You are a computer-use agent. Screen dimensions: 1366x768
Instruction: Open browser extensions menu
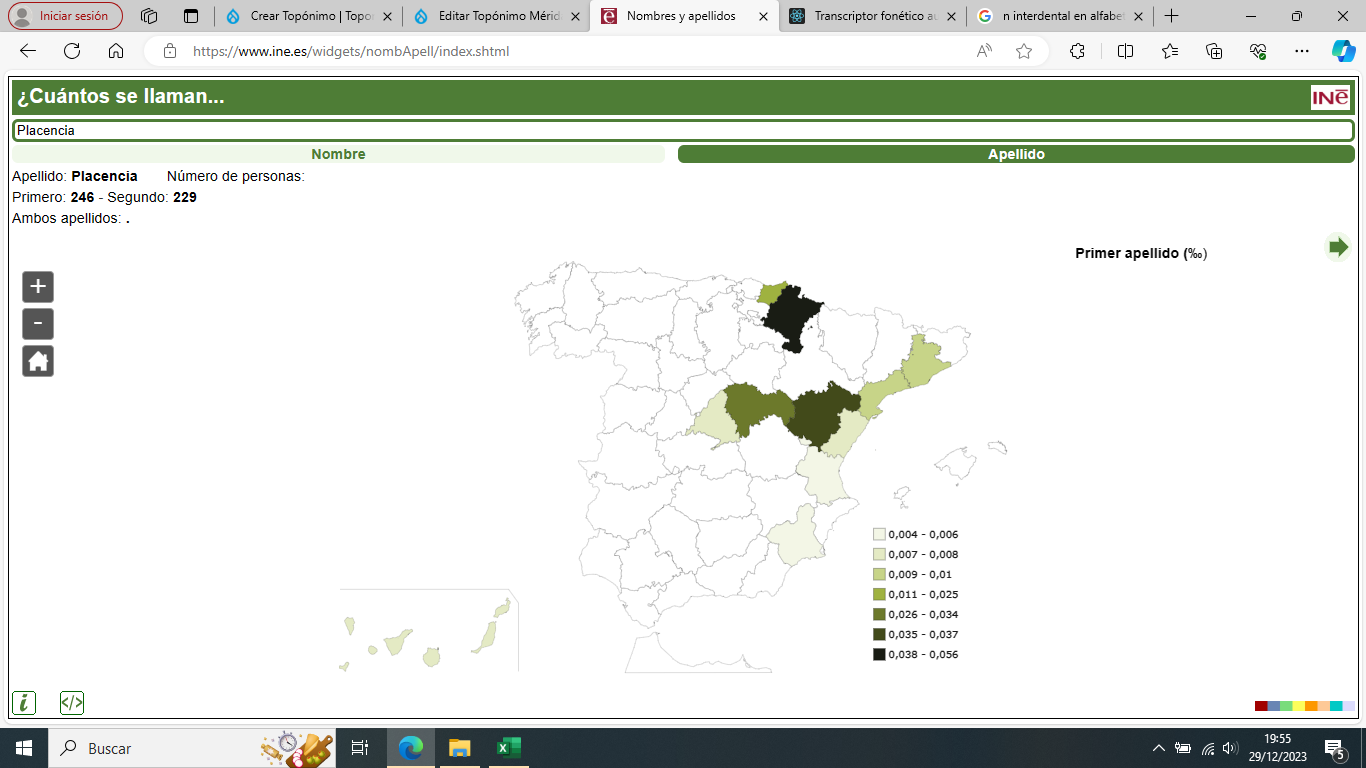(1077, 51)
